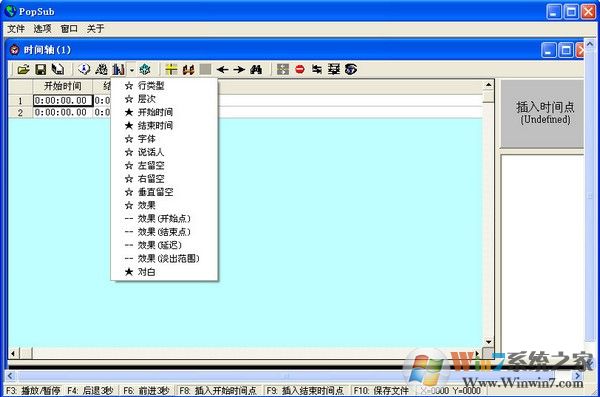Click the floppy disk save icon
Screen dimensions: 600x397
(41, 69)
